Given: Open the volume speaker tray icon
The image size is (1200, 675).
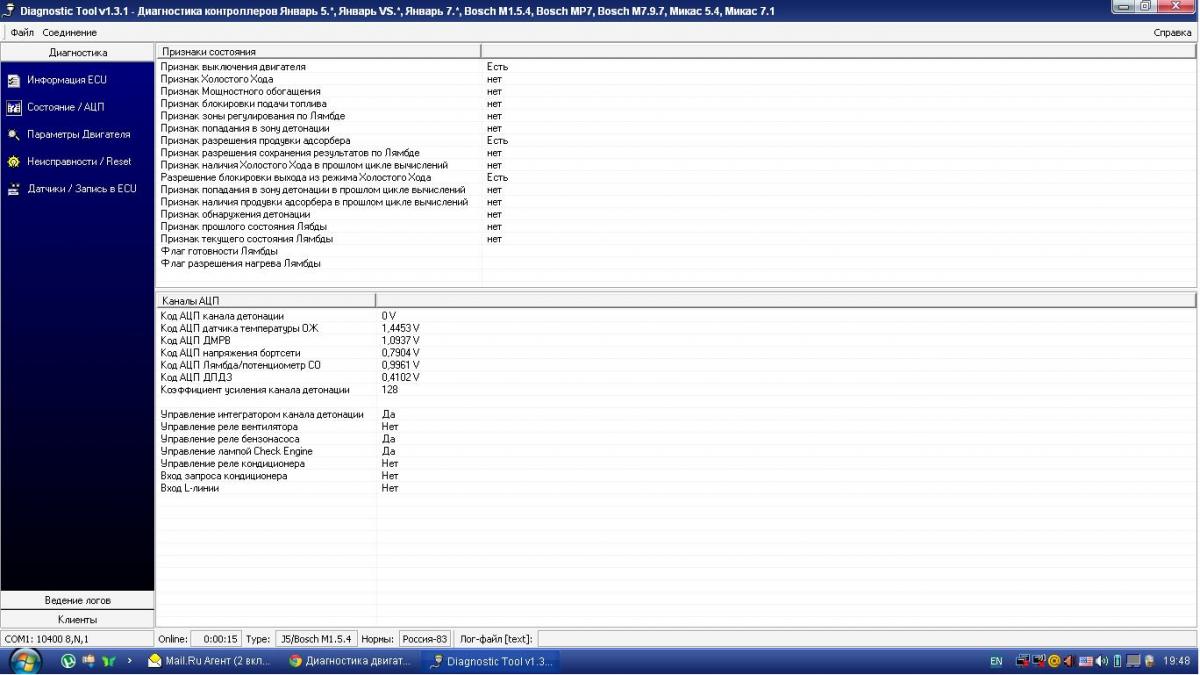Looking at the screenshot, I should [1101, 661].
